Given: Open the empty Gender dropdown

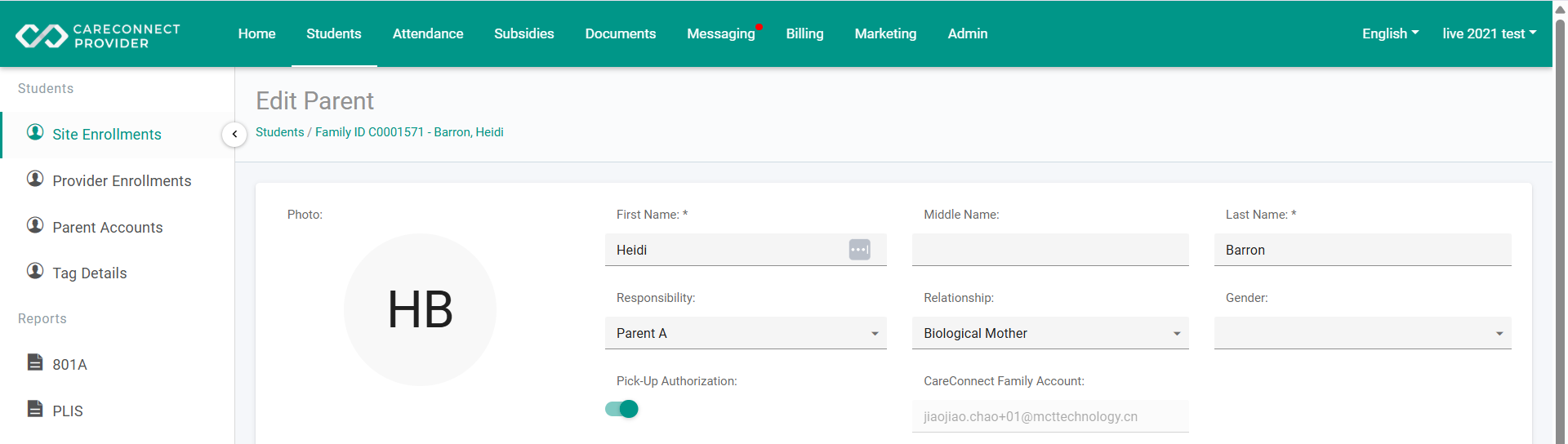Looking at the screenshot, I should pyautogui.click(x=1362, y=333).
